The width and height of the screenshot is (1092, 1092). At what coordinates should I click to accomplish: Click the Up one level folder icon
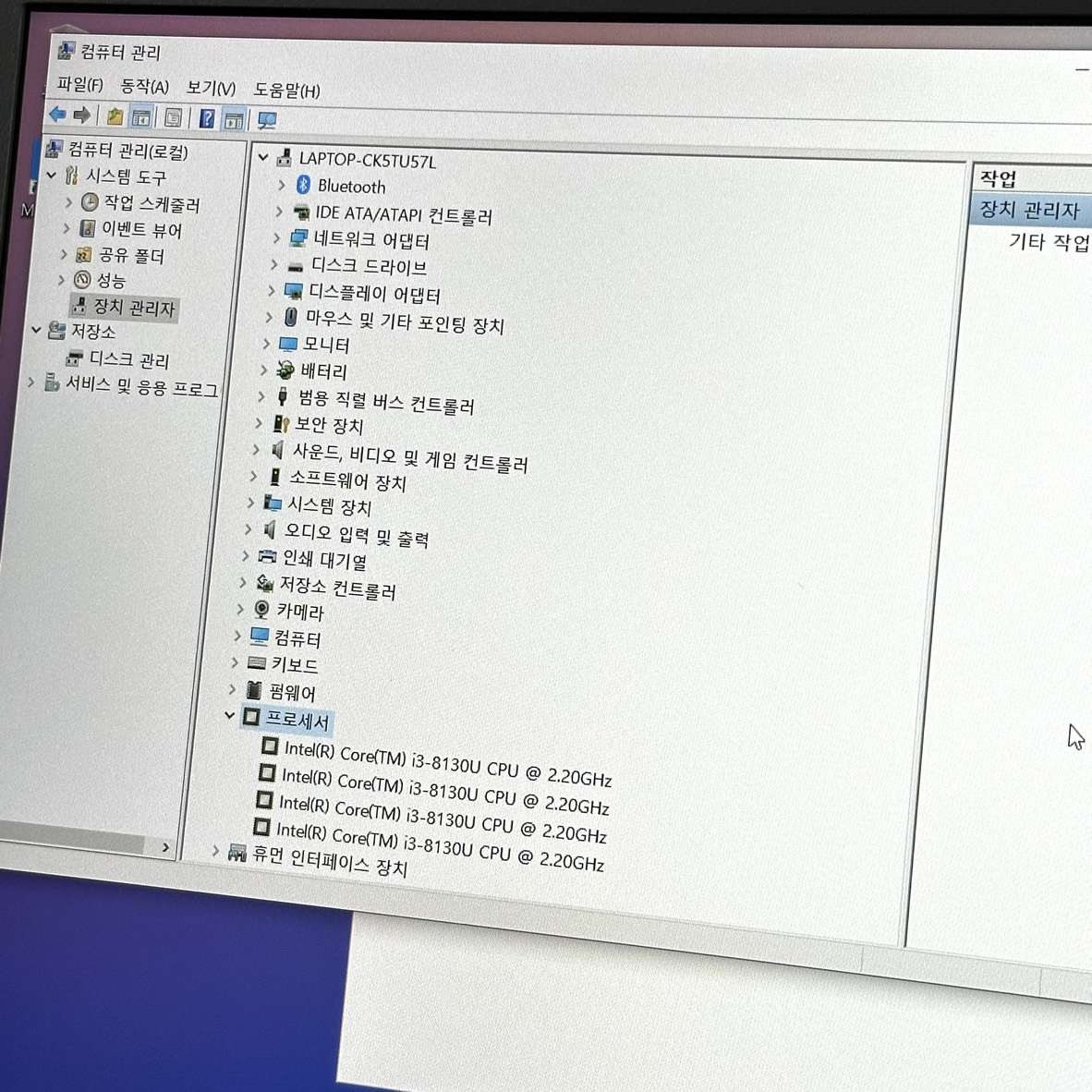point(115,116)
